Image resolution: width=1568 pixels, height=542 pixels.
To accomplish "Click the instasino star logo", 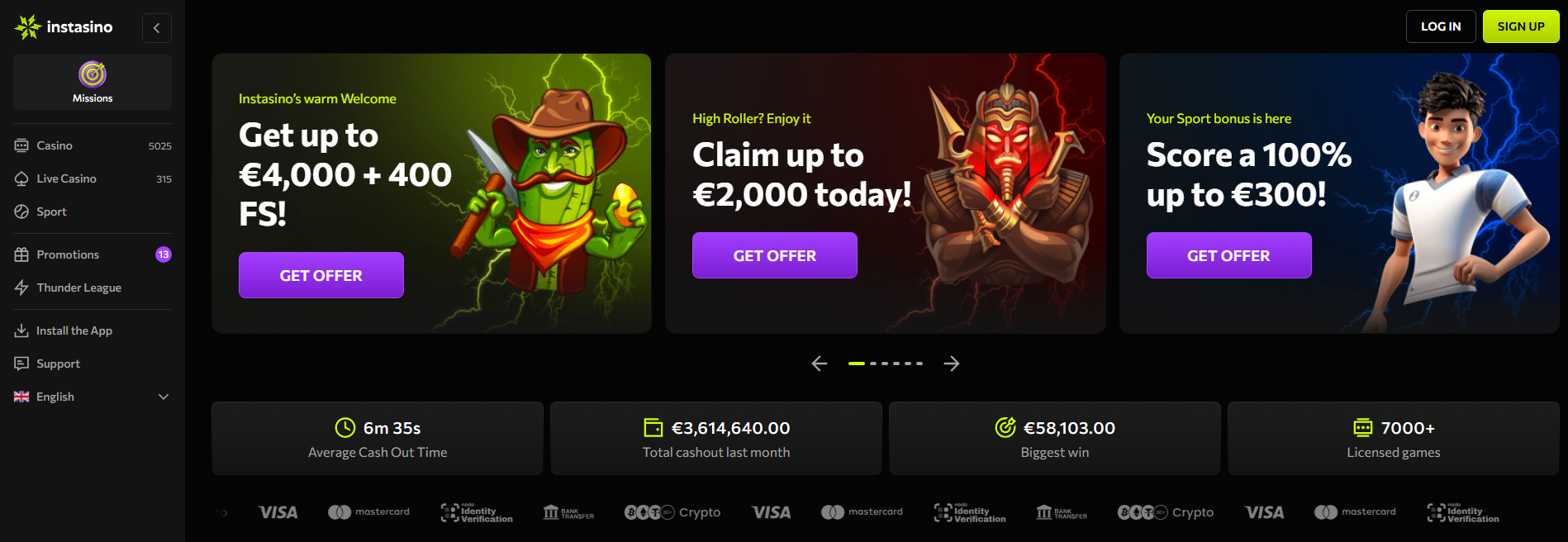I will pos(27,27).
